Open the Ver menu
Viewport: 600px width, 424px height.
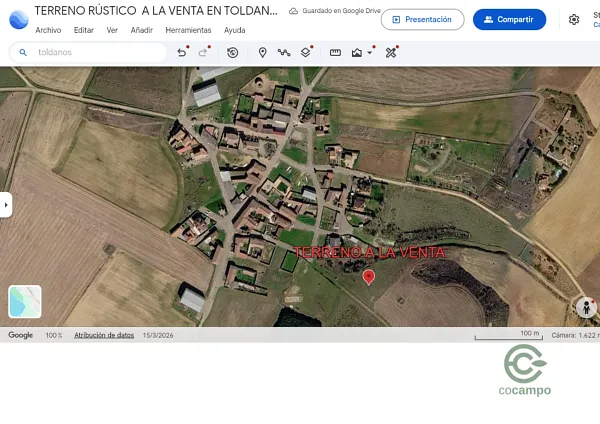click(x=112, y=30)
